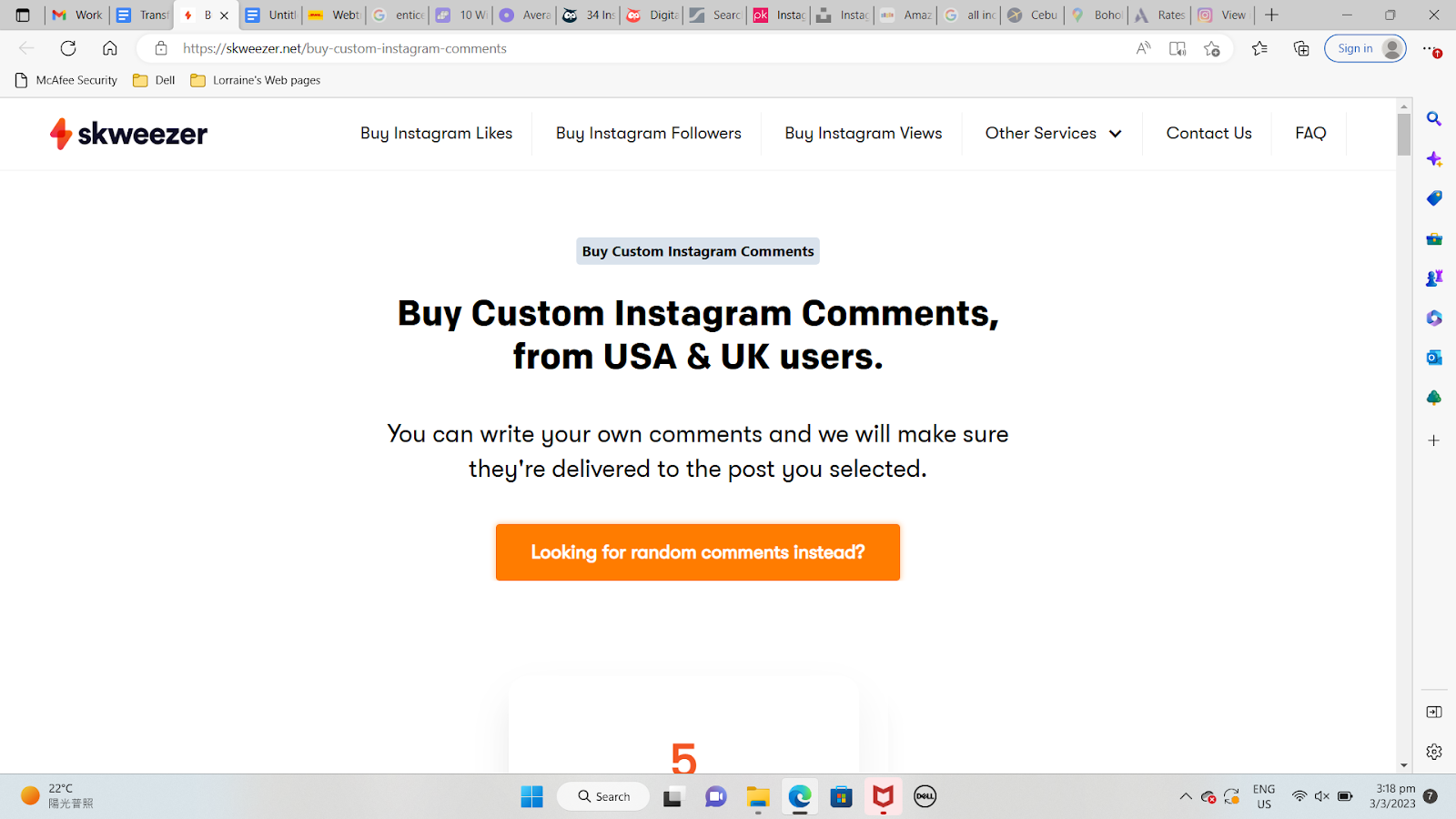Open the Tools briefcase icon in sidebar

(1434, 238)
